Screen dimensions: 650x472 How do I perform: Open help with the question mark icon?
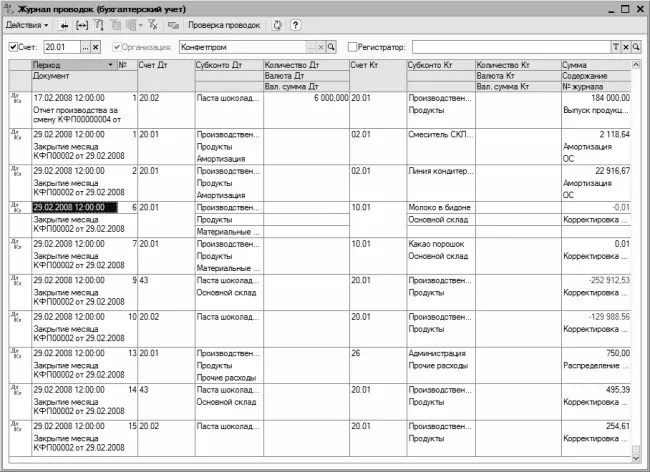[x=296, y=24]
